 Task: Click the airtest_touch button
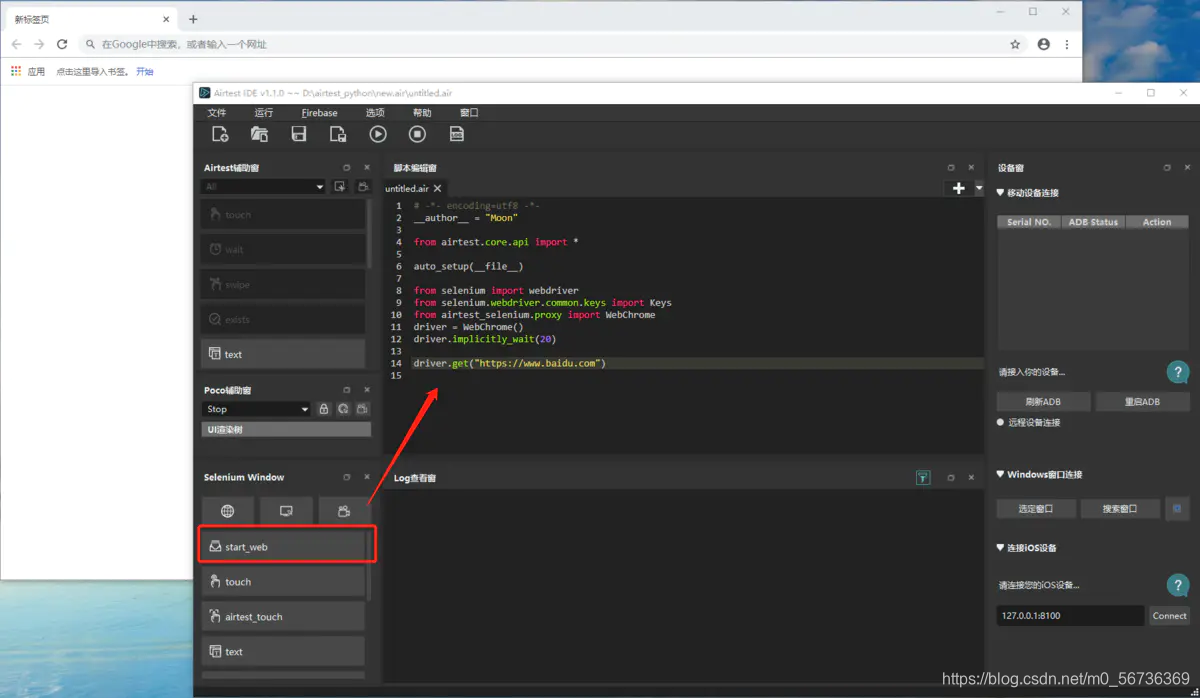click(x=283, y=616)
